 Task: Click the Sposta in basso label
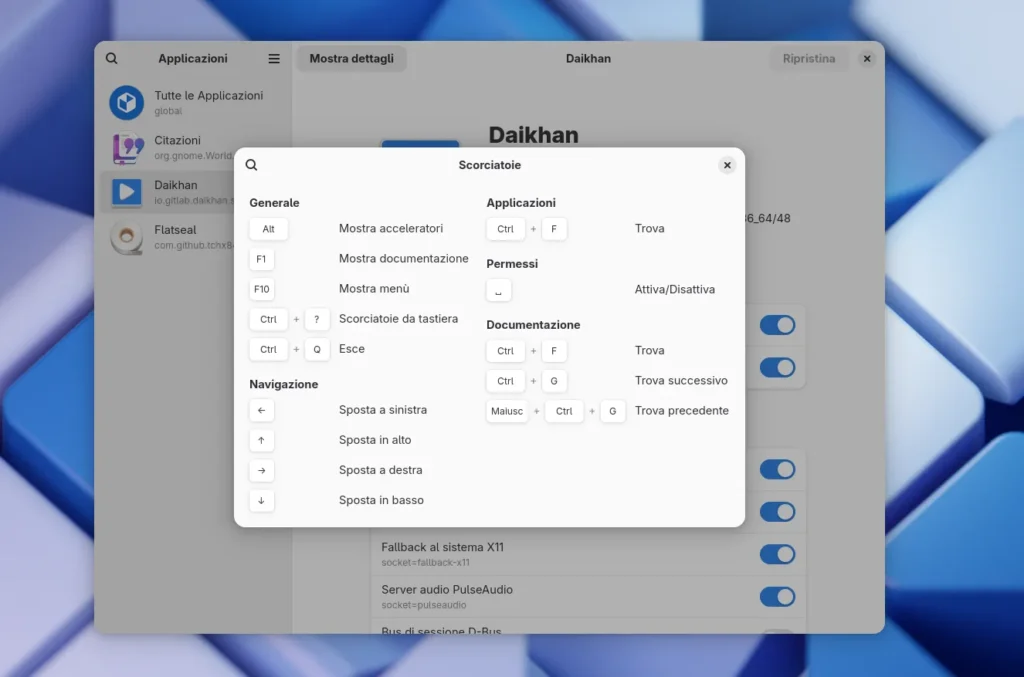click(x=381, y=500)
